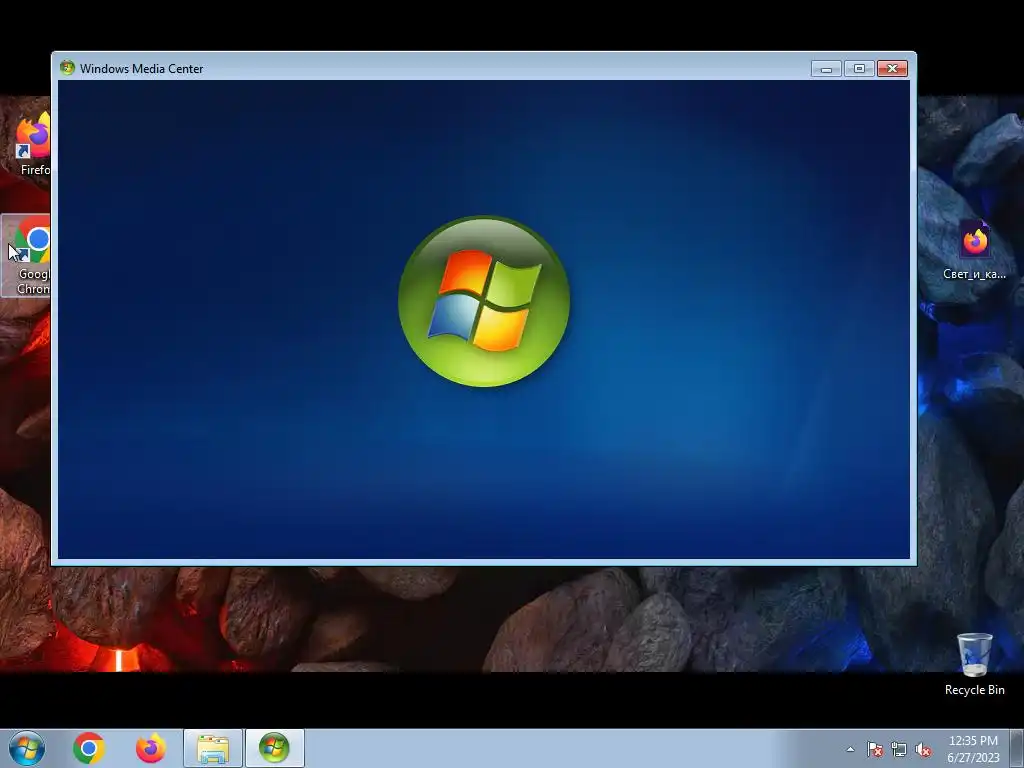Select the Media Center taskbar button
The width and height of the screenshot is (1024, 768).
pyautogui.click(x=274, y=748)
